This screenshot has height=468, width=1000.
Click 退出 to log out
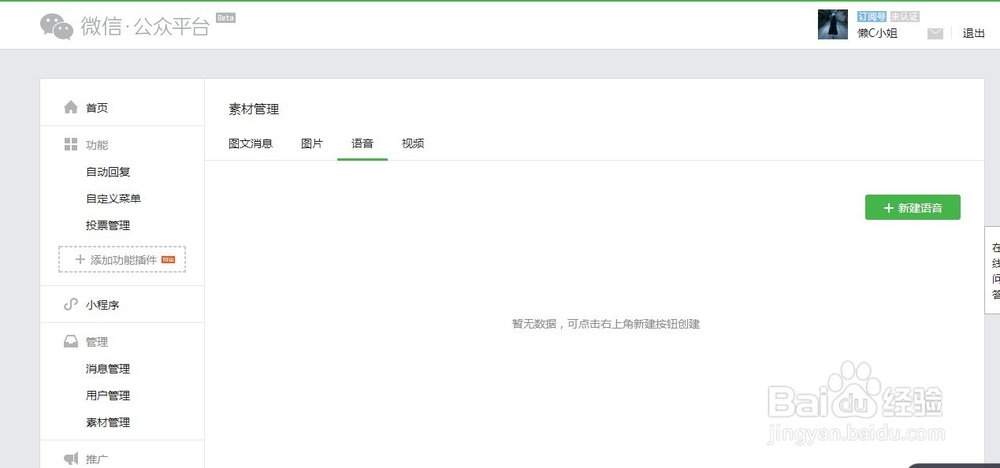tap(973, 34)
